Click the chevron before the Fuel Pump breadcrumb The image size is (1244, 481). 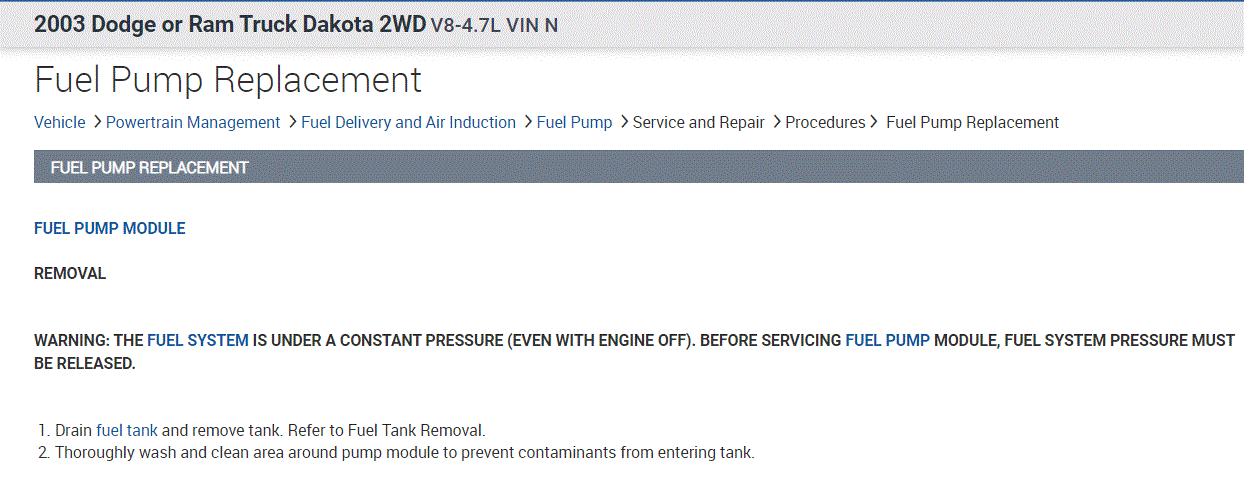(527, 122)
